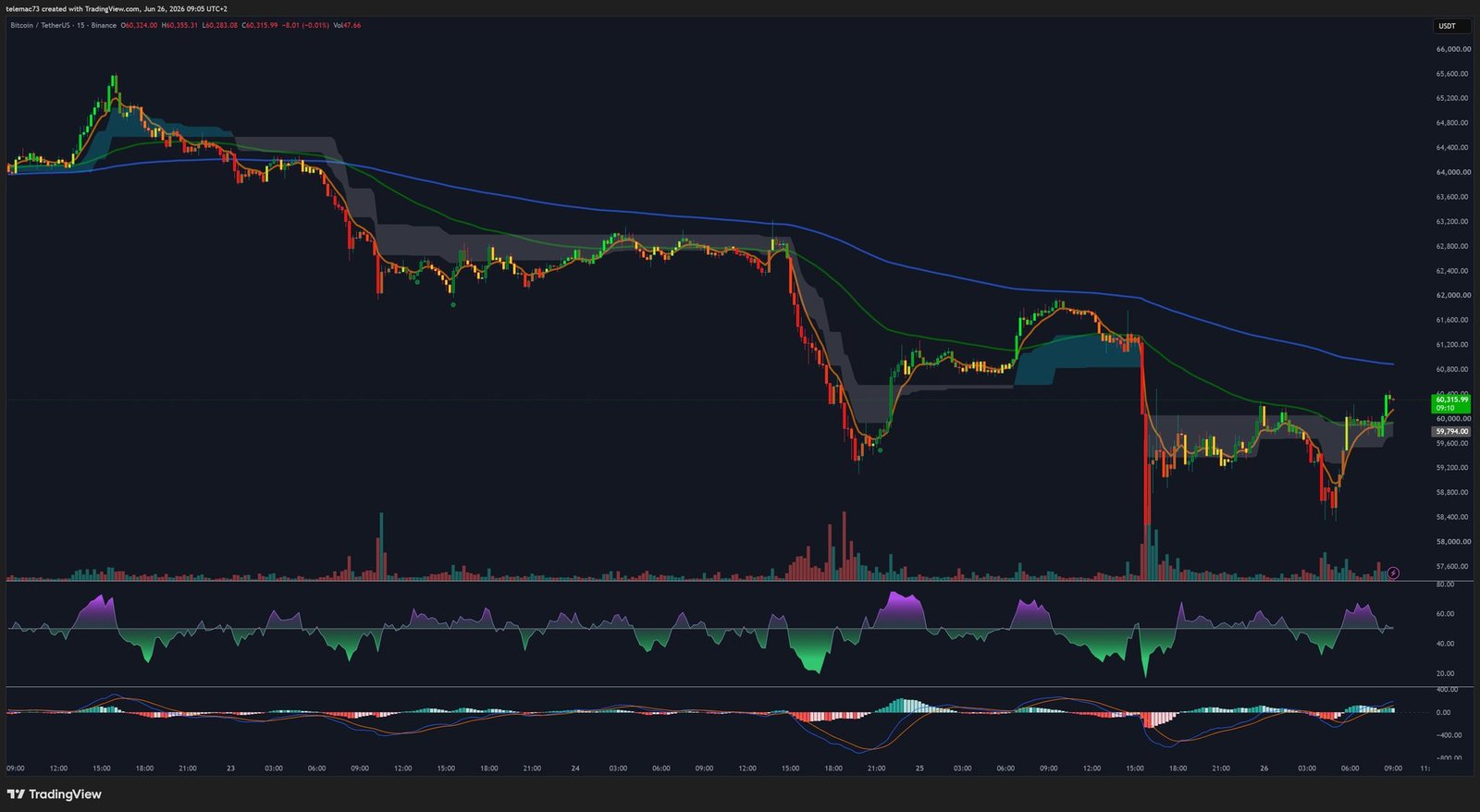Click the 66,000.00 price axis label
This screenshot has width=1480, height=812.
[1453, 49]
